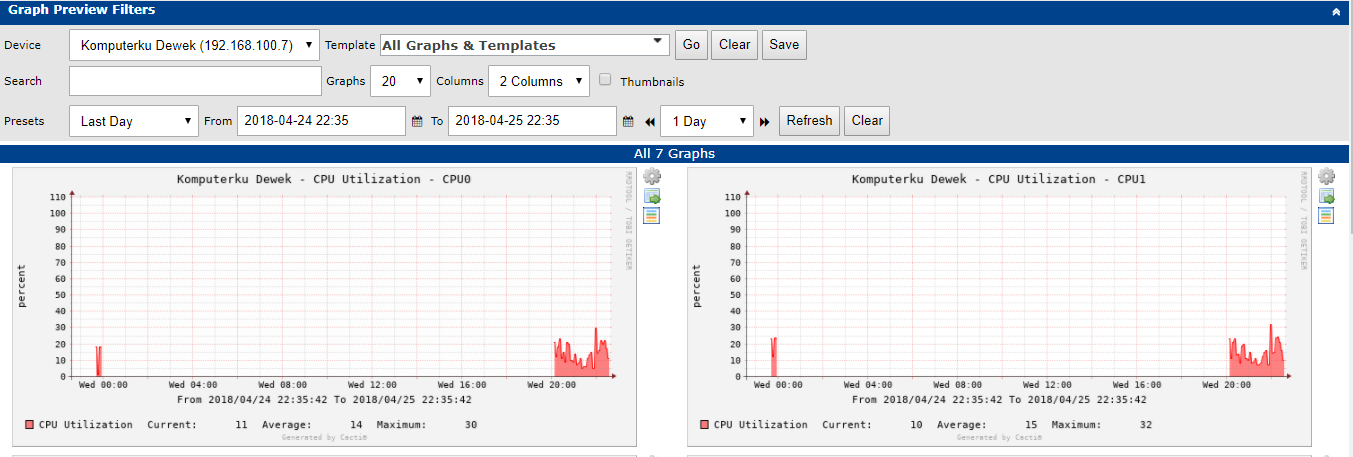Click Clear next to the Go button
The height and width of the screenshot is (457, 1353).
(x=734, y=45)
